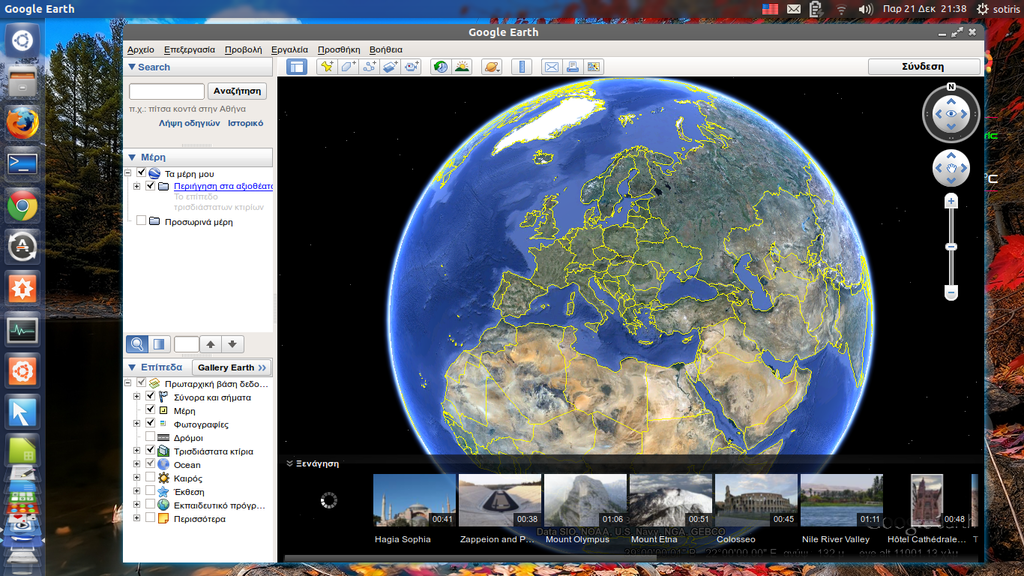1024x576 pixels.
Task: Add a placemark with the yellow pin icon
Action: click(x=327, y=67)
